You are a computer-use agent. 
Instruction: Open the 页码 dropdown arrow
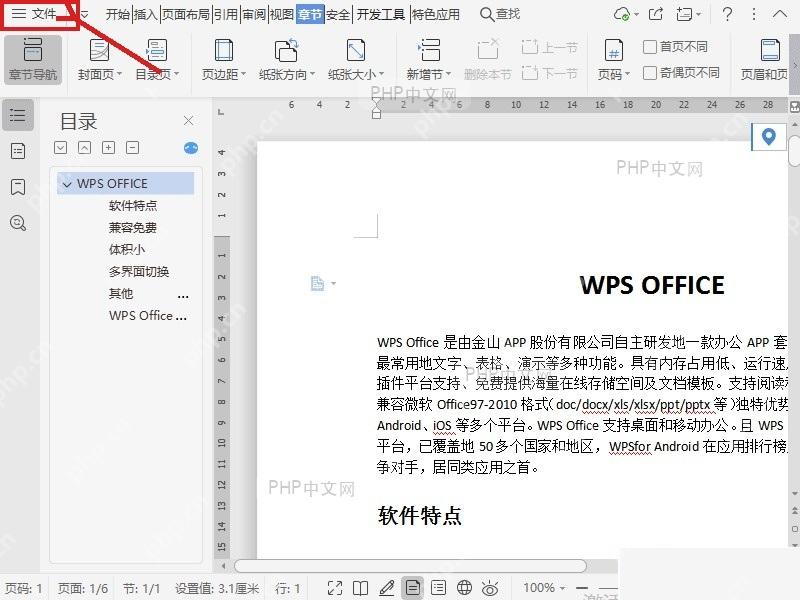click(x=628, y=74)
